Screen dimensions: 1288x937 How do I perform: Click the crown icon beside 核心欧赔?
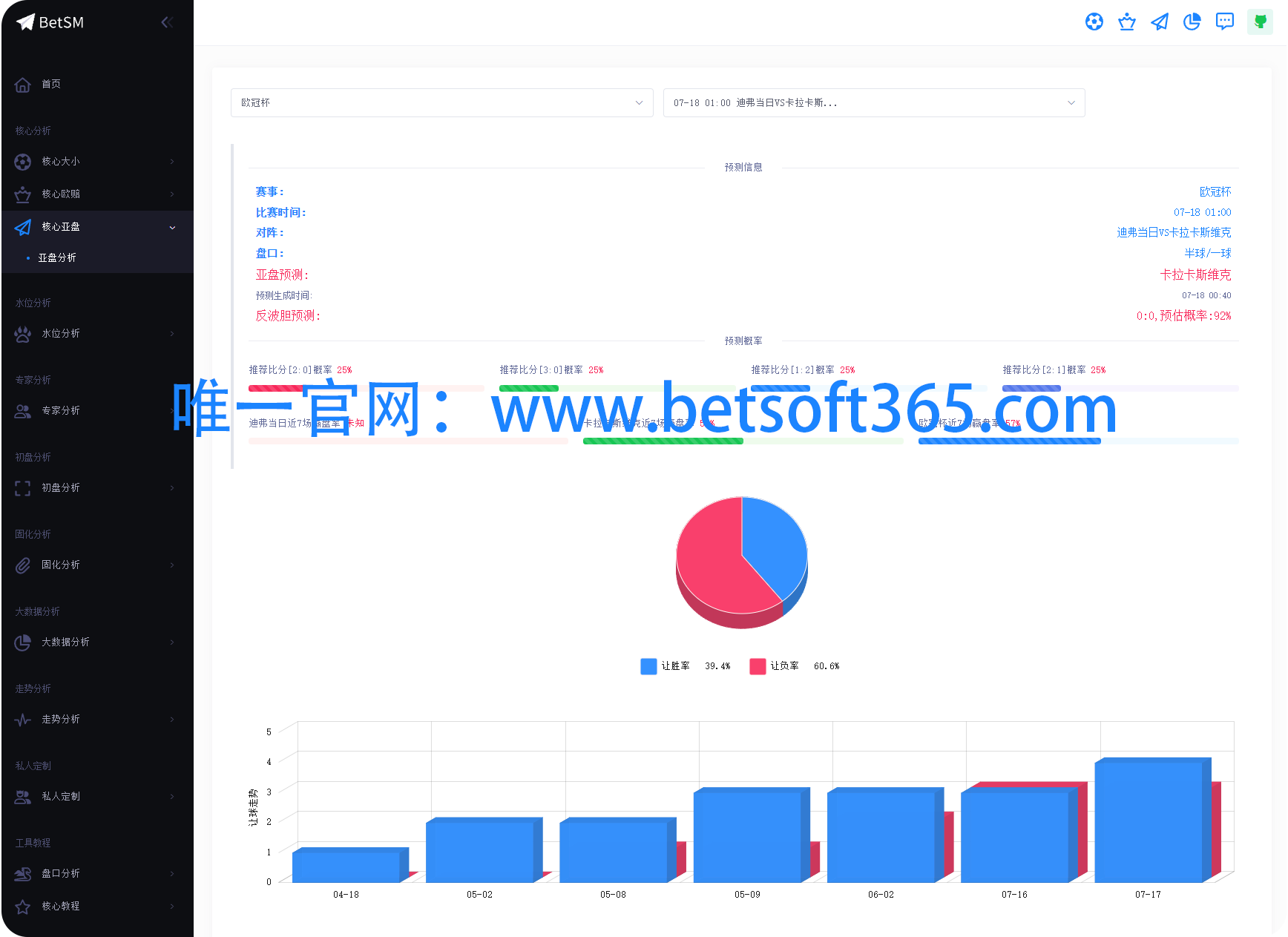(23, 194)
